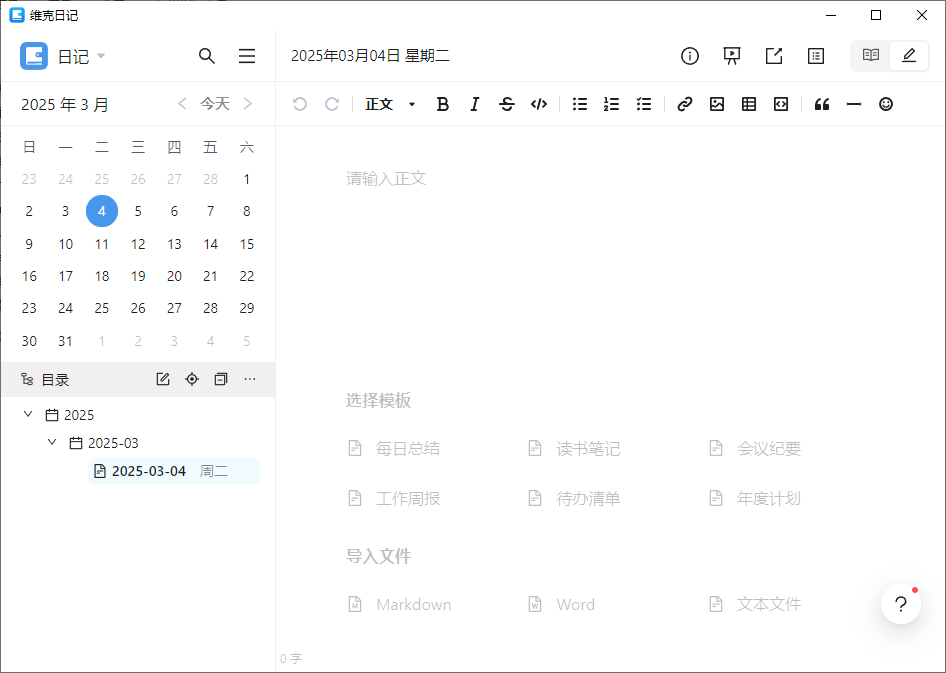The width and height of the screenshot is (946, 673).
Task: Insert a table using toolbar icon
Action: pyautogui.click(x=749, y=104)
